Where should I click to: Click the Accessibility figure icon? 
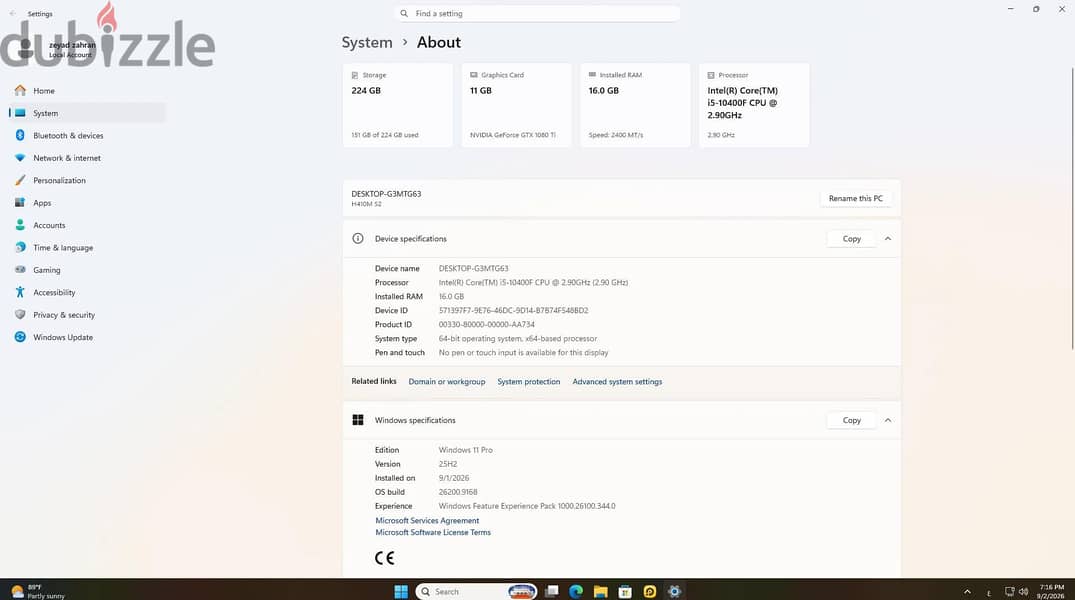click(x=20, y=292)
